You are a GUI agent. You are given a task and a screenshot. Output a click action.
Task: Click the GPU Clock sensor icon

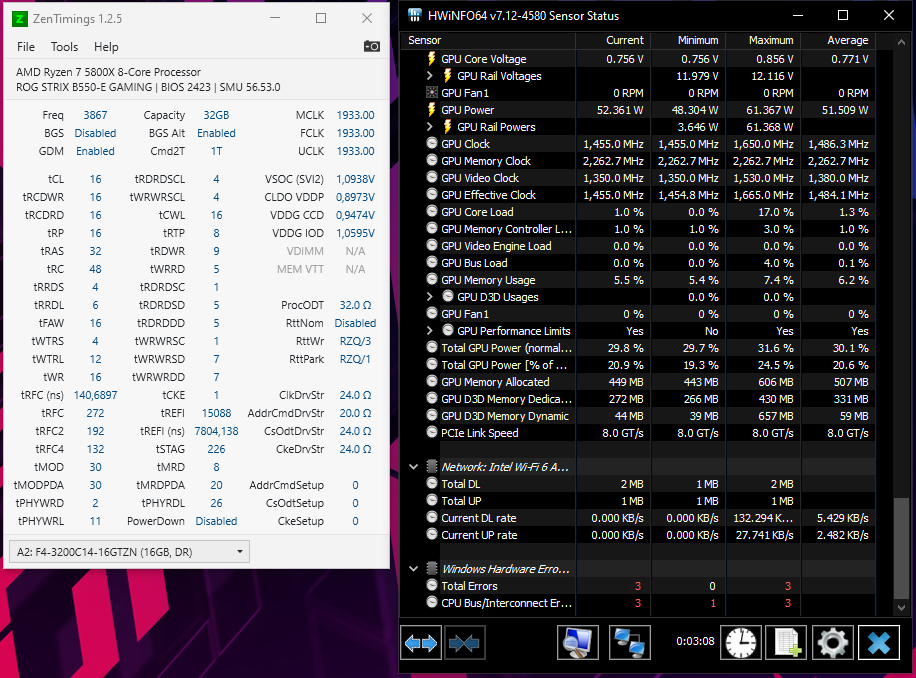tap(432, 143)
